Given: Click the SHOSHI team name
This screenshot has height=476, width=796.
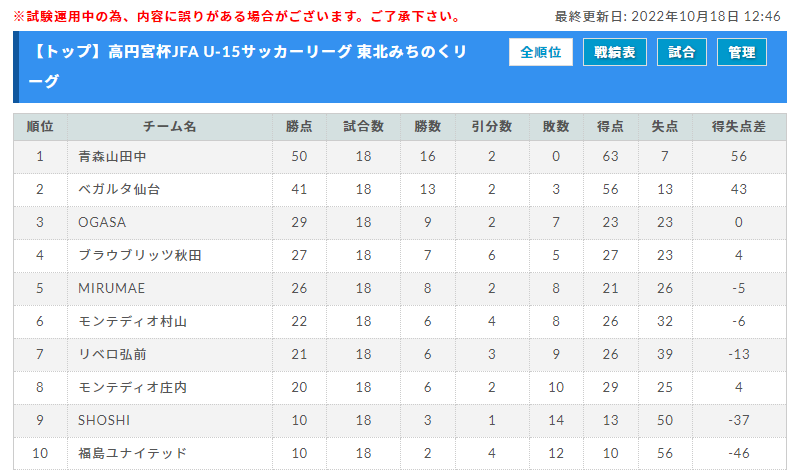Looking at the screenshot, I should coord(104,420).
